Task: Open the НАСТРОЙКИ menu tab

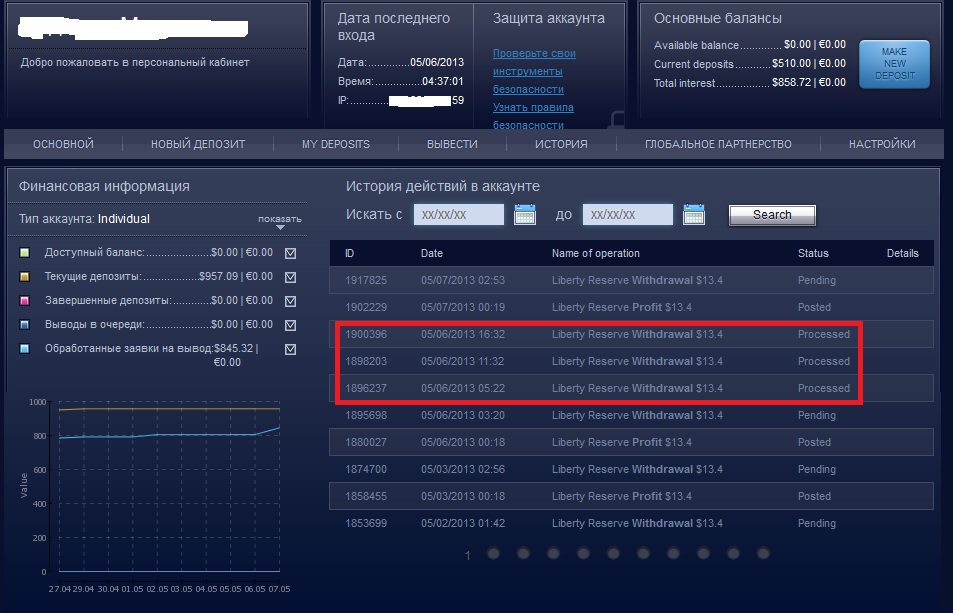Action: [882, 144]
